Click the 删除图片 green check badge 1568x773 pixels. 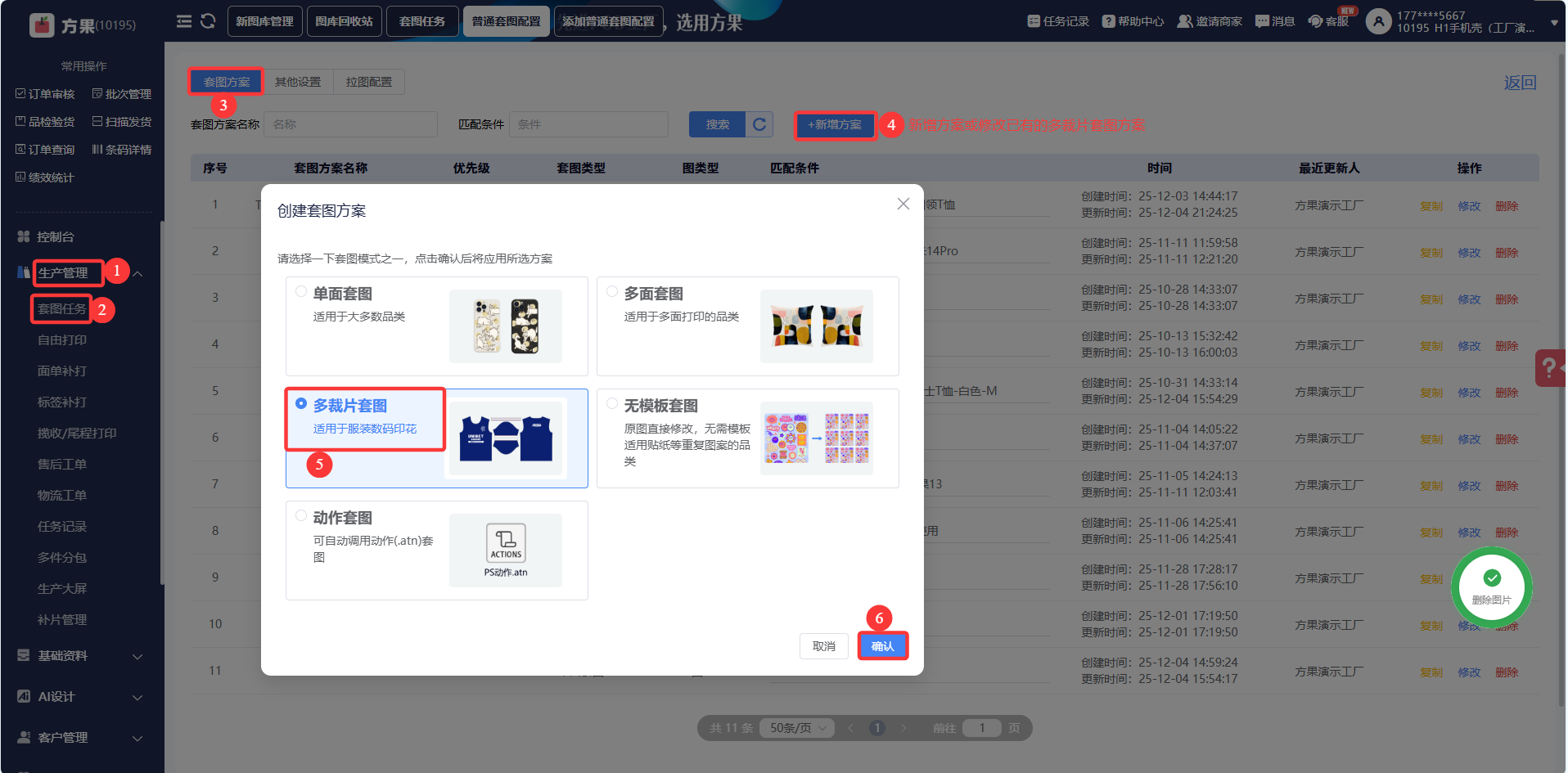pyautogui.click(x=1492, y=586)
